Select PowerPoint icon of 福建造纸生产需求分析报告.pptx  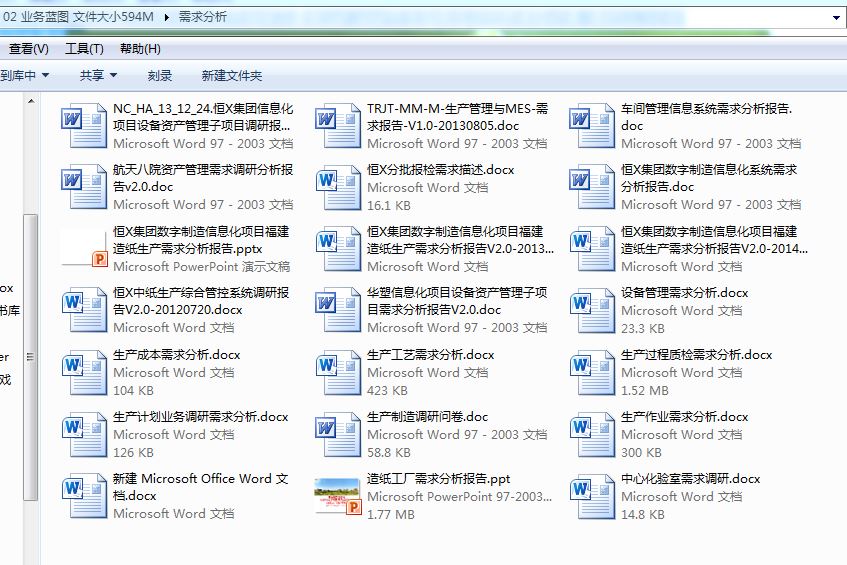84,248
